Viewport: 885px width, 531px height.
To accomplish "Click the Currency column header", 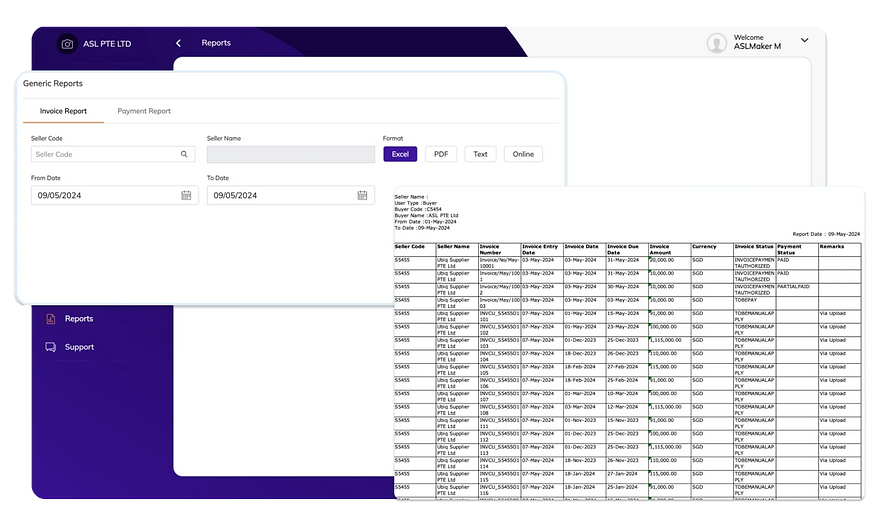I will (712, 250).
